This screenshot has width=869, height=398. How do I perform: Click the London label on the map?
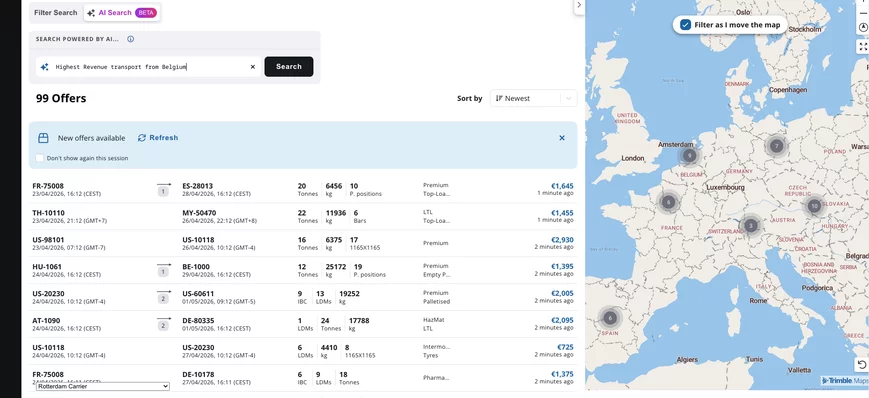632,159
